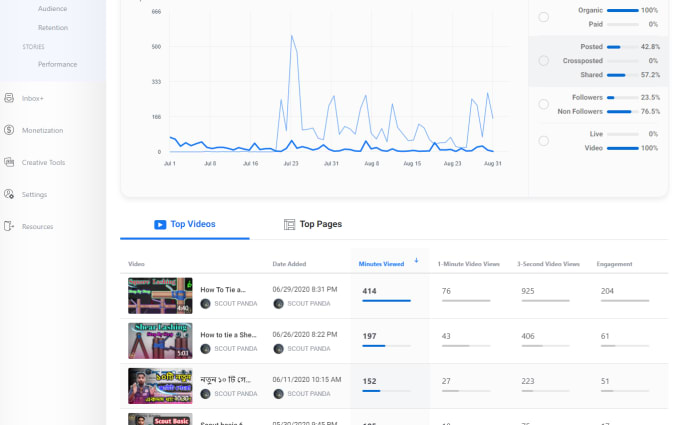Image resolution: width=680 pixels, height=425 pixels.
Task: Click the 925 three-second views value
Action: tap(528, 291)
